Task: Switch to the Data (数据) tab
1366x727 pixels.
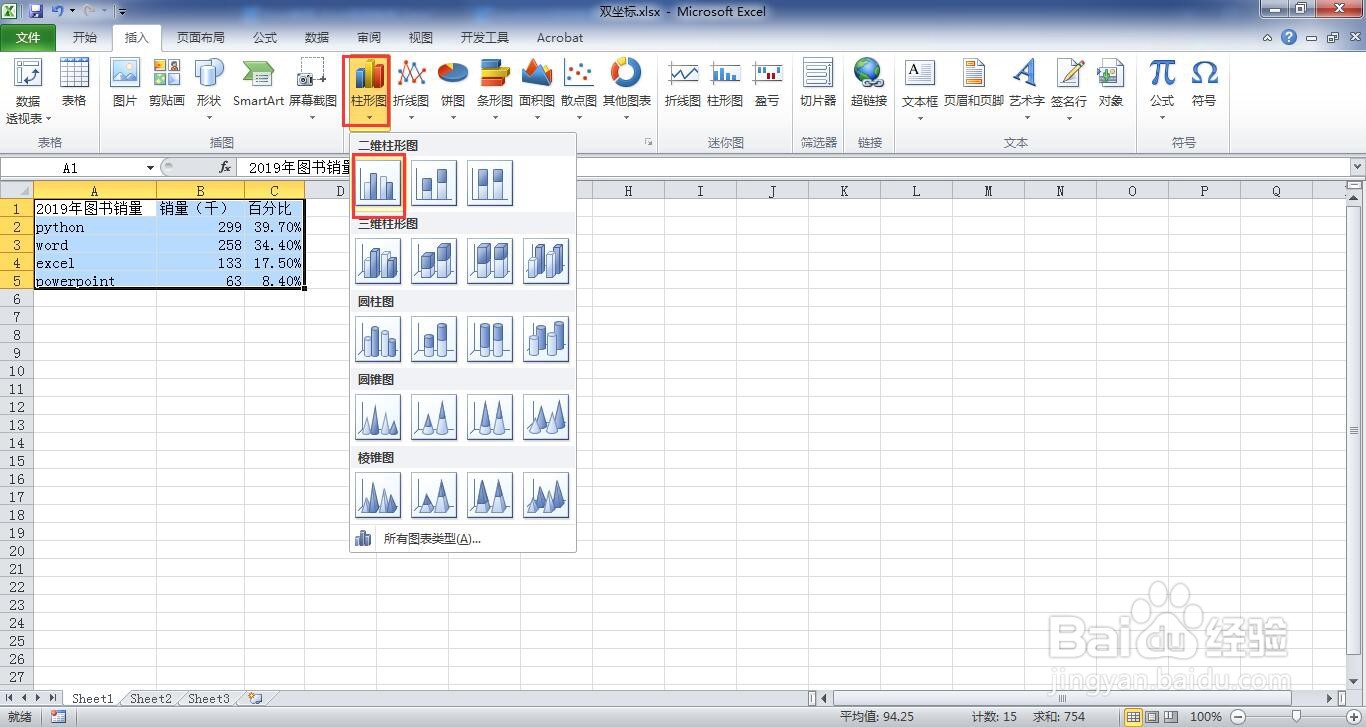Action: coord(317,37)
